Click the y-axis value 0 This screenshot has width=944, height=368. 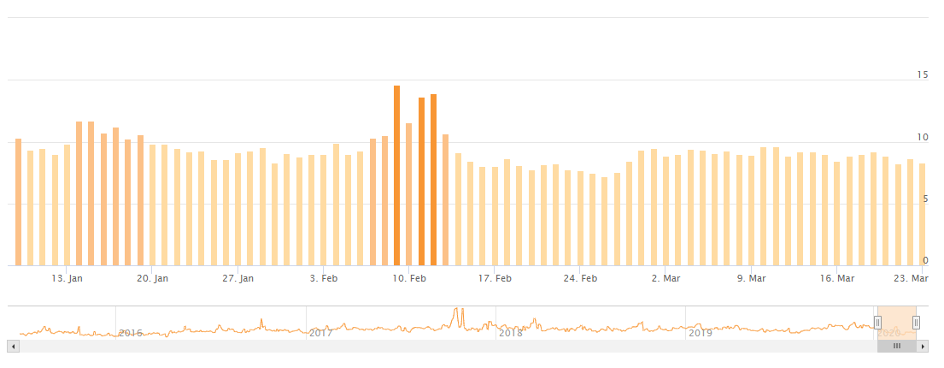pos(925,261)
